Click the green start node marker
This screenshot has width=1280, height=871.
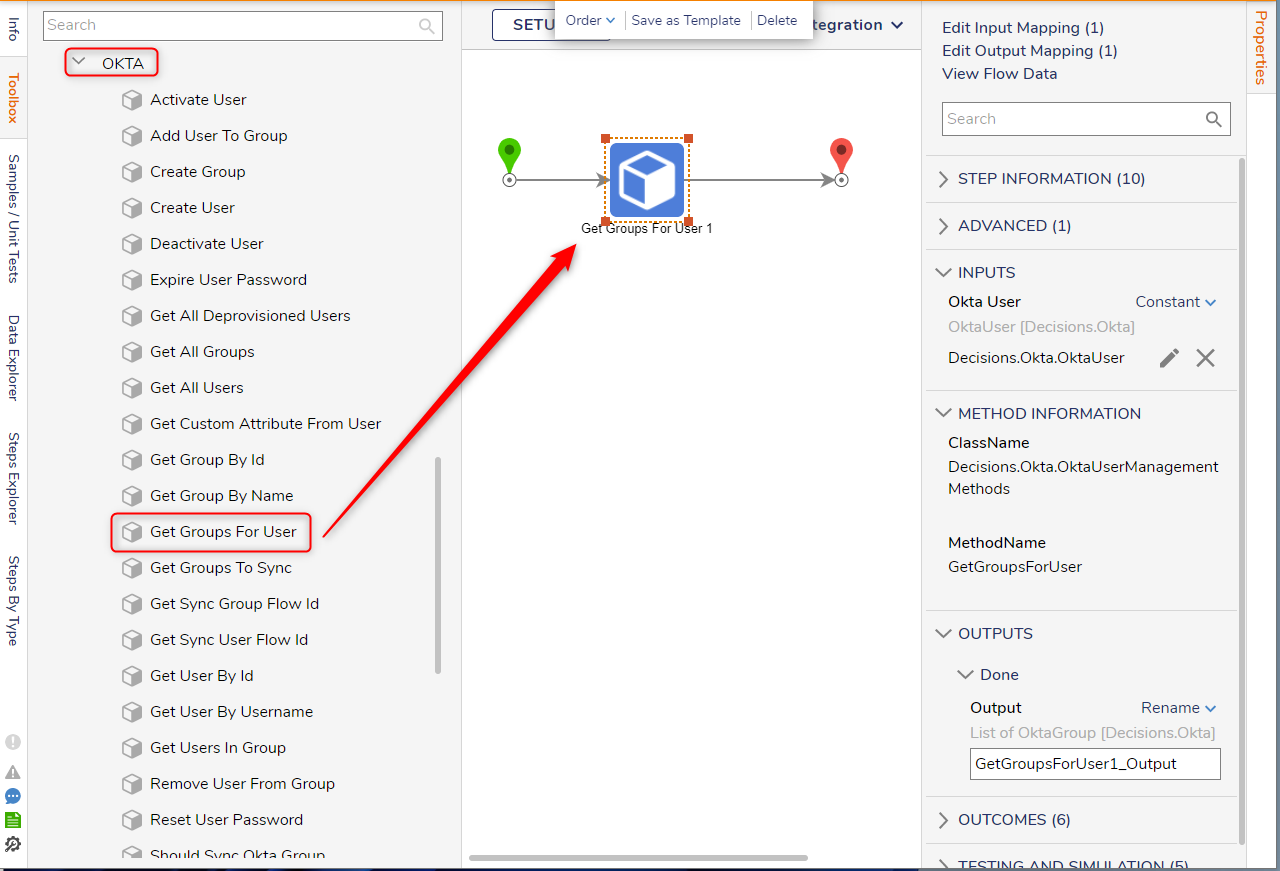pos(509,157)
